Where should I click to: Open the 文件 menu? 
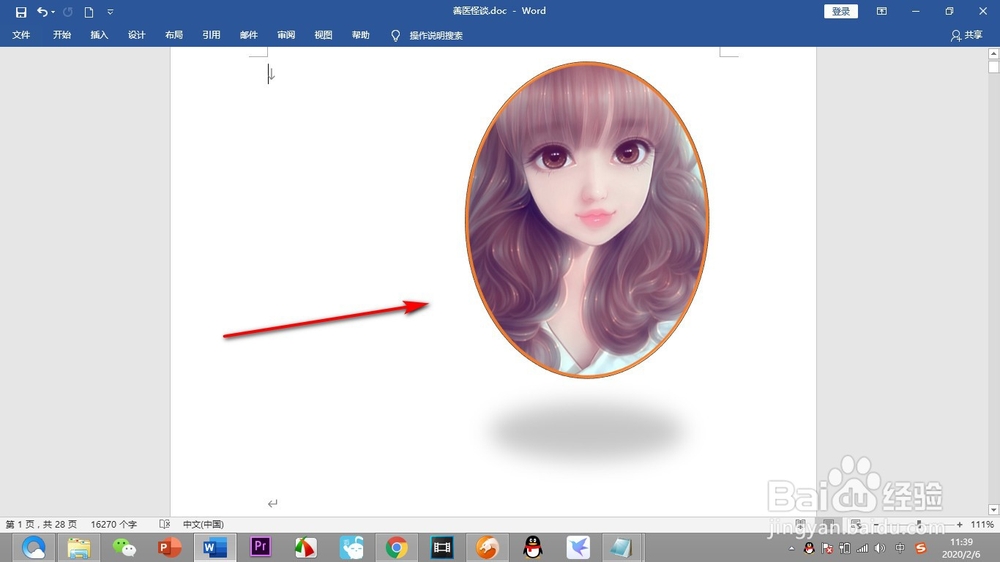(21, 35)
